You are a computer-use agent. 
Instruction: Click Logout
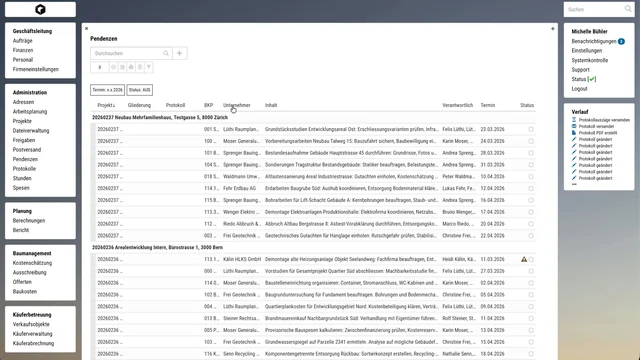[x=579, y=89]
